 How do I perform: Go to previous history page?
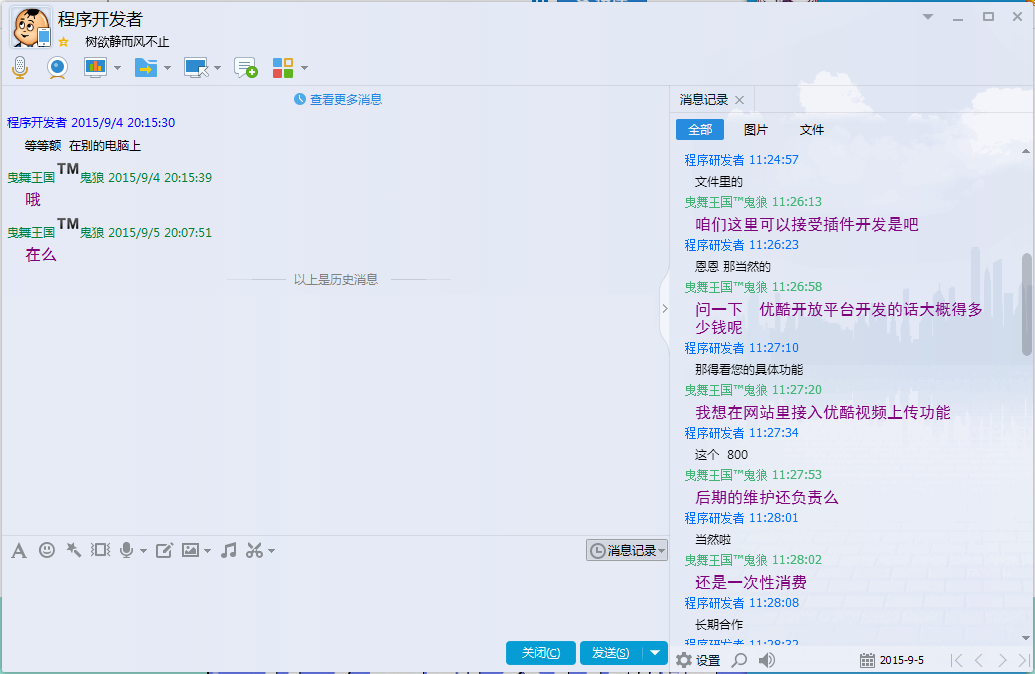(979, 660)
